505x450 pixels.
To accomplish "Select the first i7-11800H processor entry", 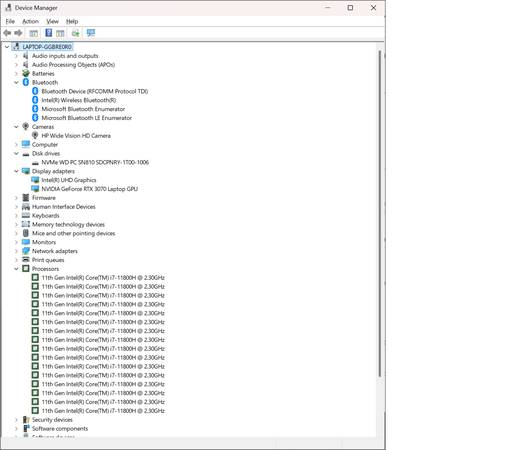I will 103,278.
